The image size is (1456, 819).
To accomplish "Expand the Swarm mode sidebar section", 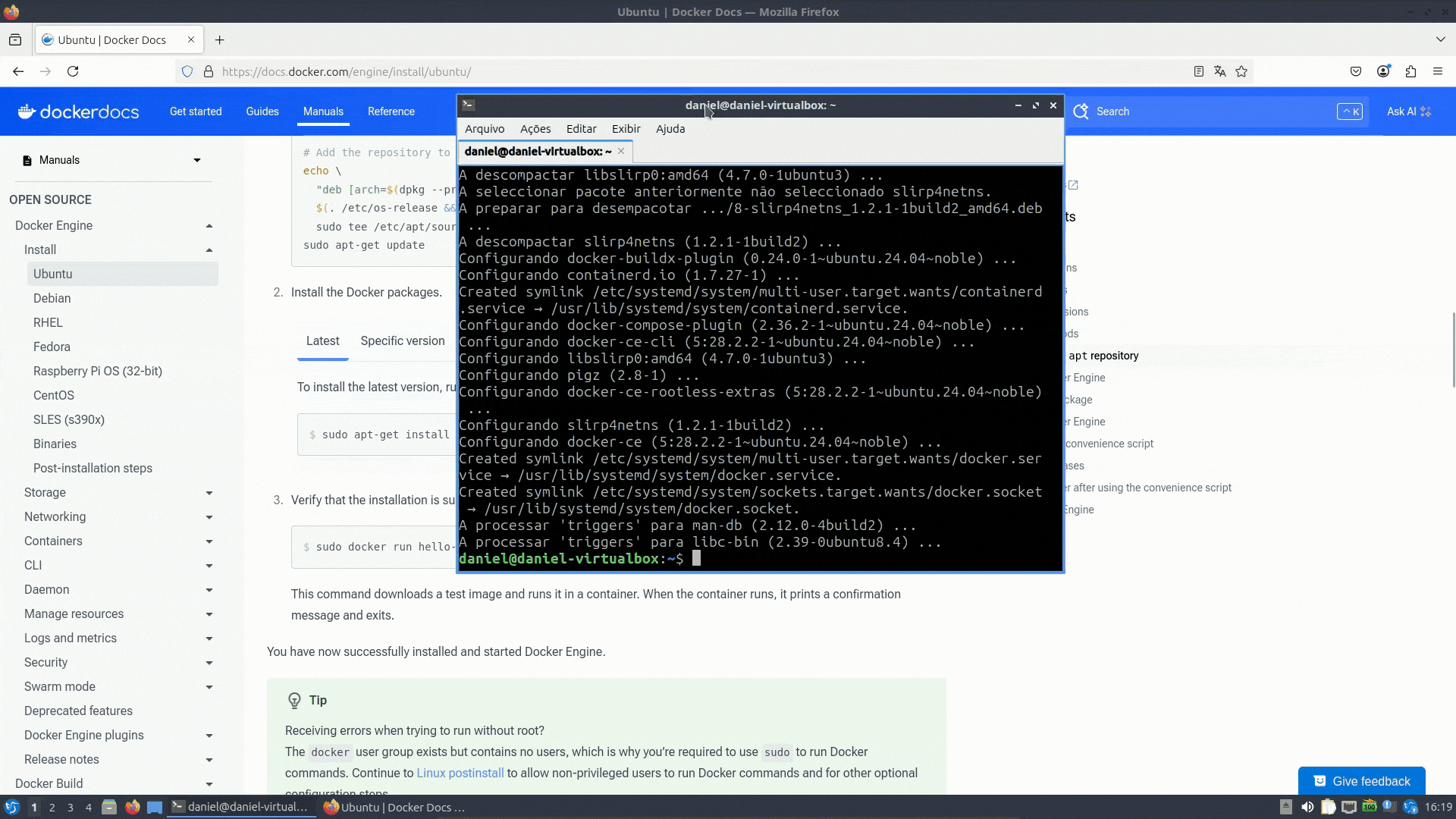I will point(209,687).
